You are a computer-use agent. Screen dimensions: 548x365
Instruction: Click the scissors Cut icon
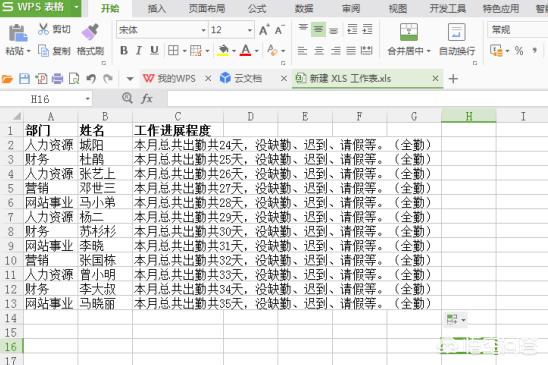(43, 29)
